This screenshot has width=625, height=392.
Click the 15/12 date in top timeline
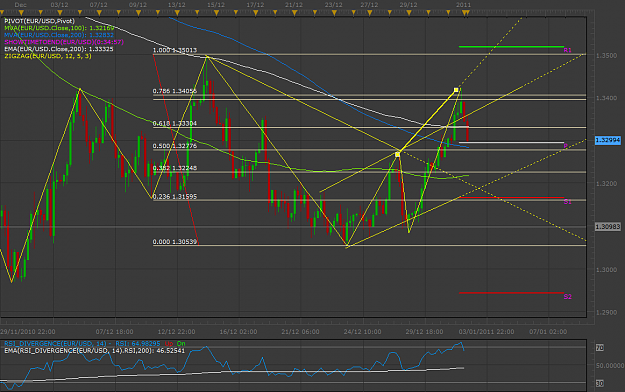(x=216, y=5)
